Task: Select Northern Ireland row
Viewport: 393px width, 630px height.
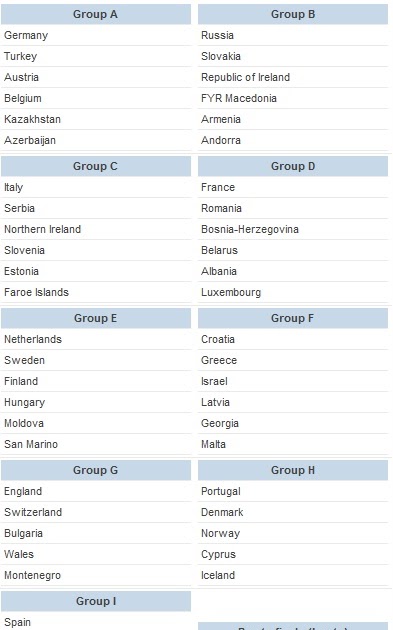Action: (x=96, y=229)
